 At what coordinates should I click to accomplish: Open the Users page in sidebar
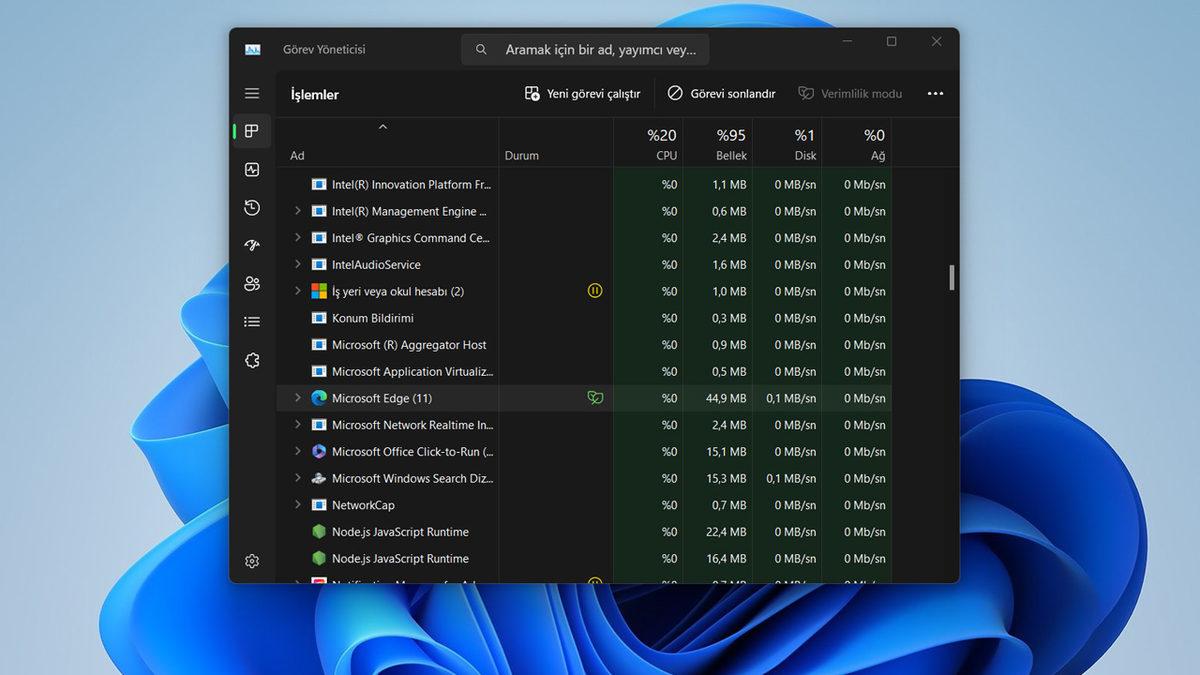(252, 284)
